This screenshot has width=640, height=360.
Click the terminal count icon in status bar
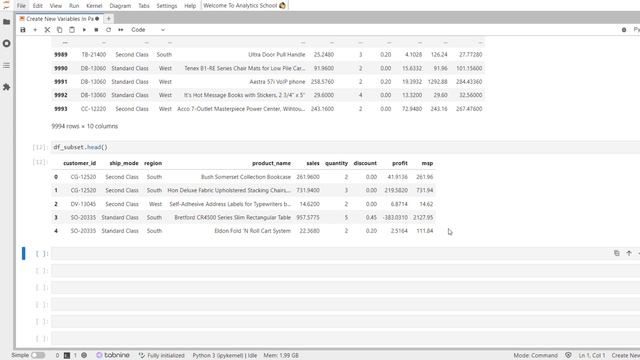[67, 355]
